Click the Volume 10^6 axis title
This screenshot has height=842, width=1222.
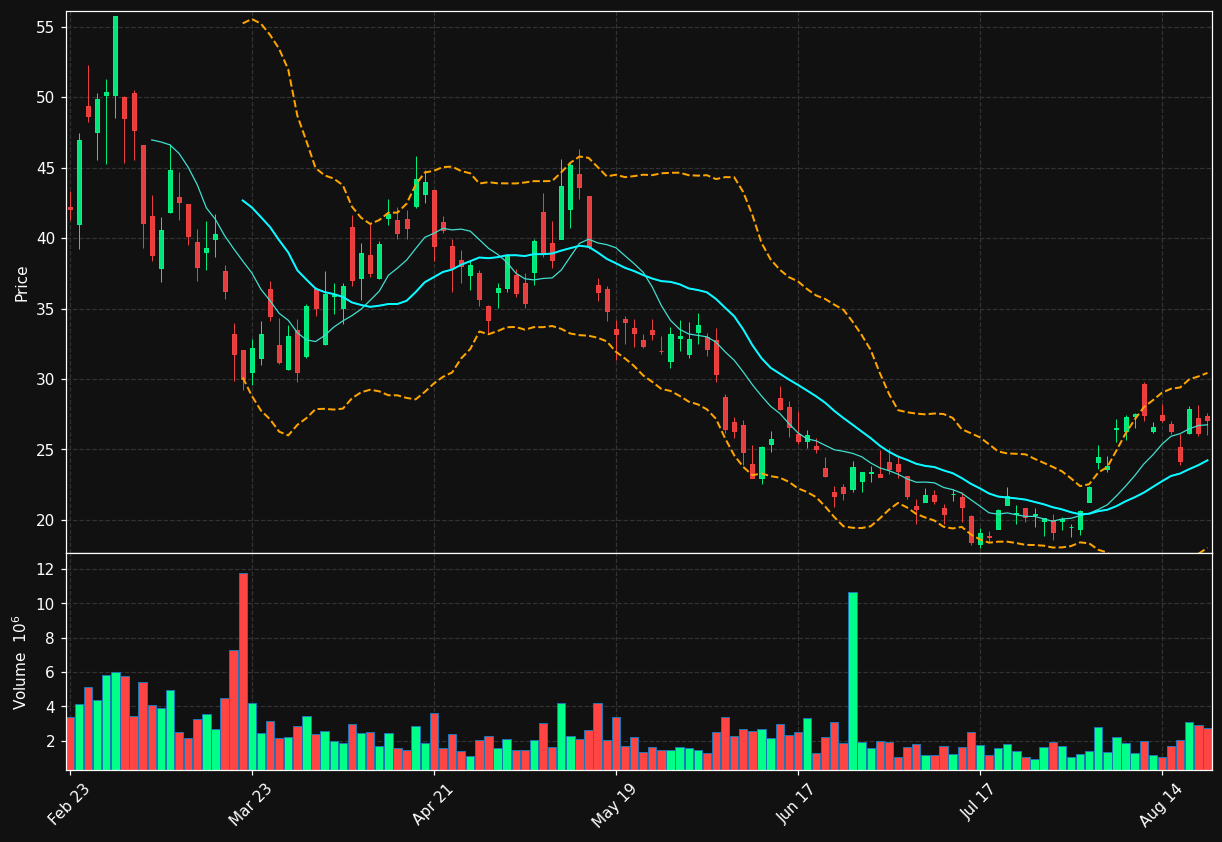click(x=19, y=662)
